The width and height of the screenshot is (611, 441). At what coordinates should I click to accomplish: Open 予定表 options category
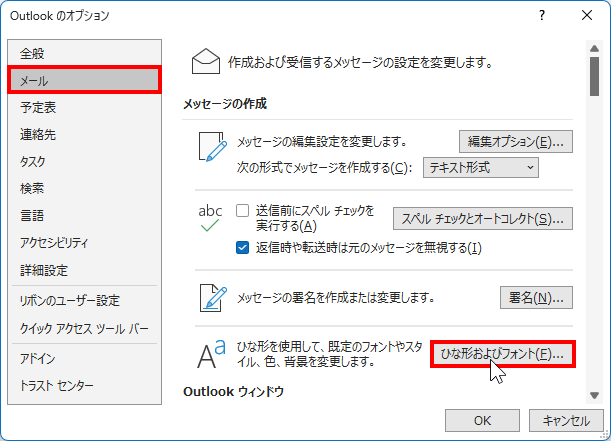pos(84,108)
